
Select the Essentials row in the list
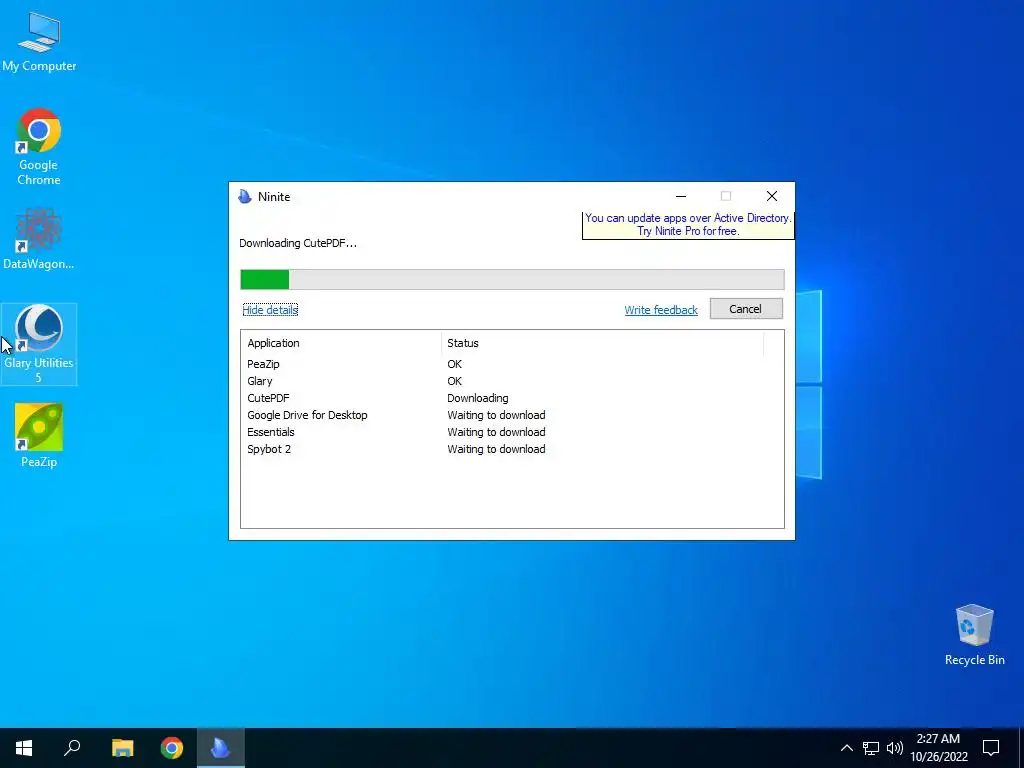(512, 432)
